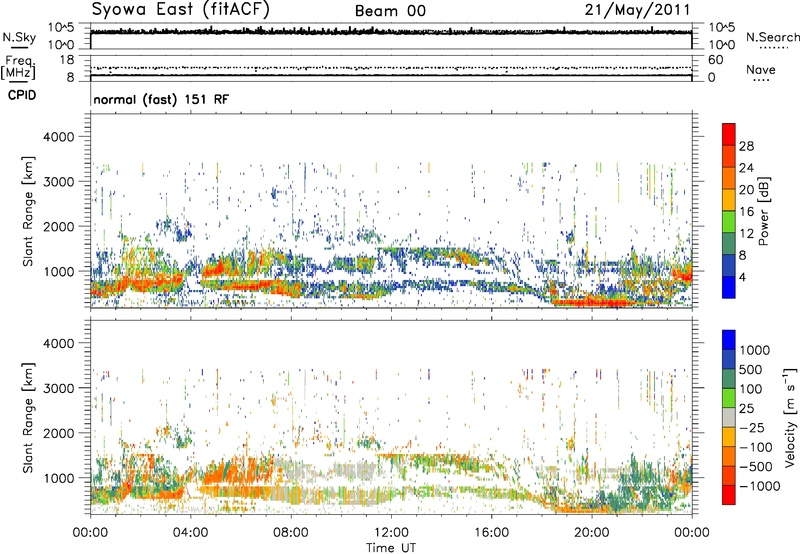The height and width of the screenshot is (554, 800).
Task: Click '3000' on velocity panel range axis
Action: (x=58, y=388)
